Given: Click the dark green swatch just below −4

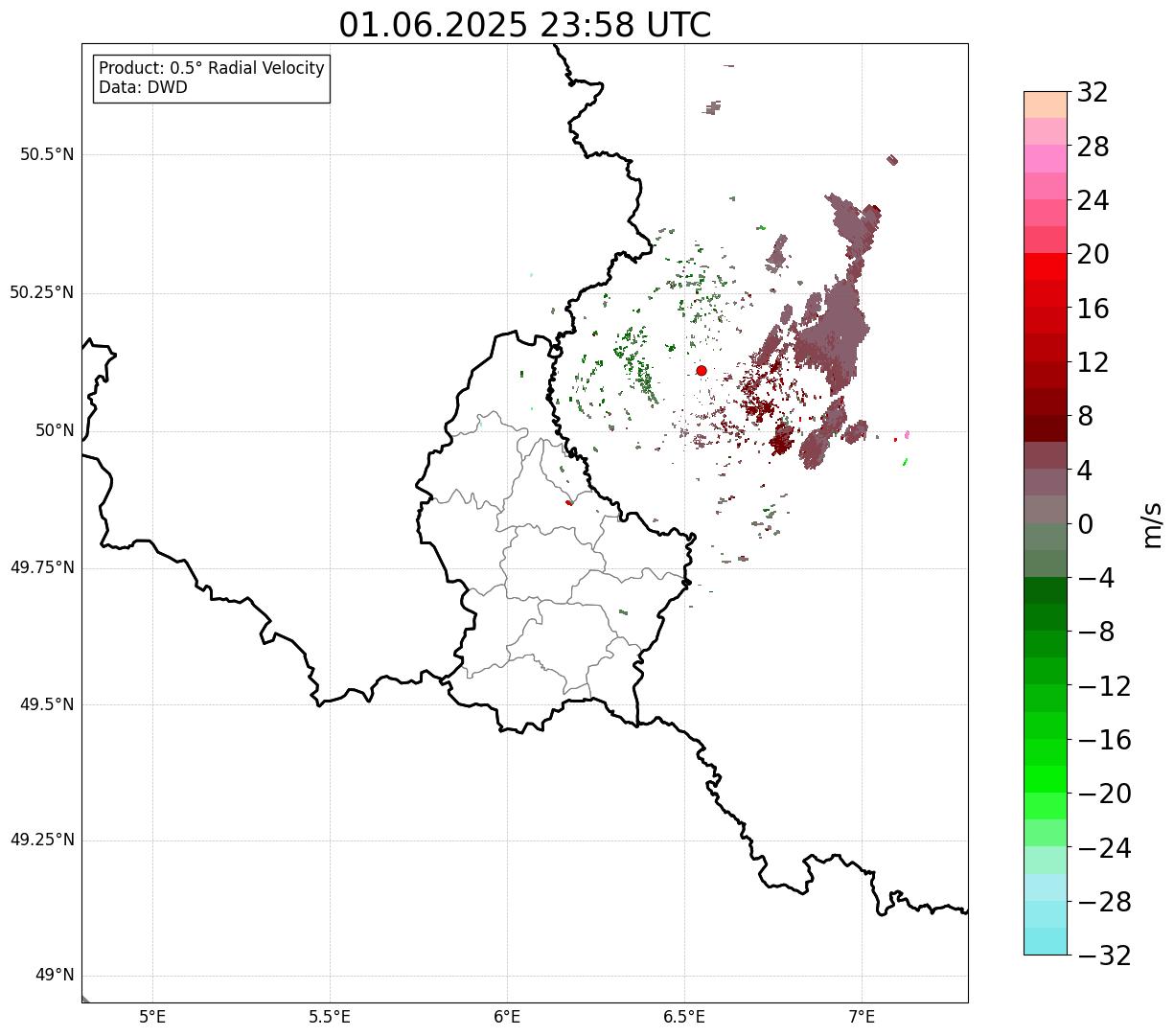Looking at the screenshot, I should pyautogui.click(x=1046, y=590).
